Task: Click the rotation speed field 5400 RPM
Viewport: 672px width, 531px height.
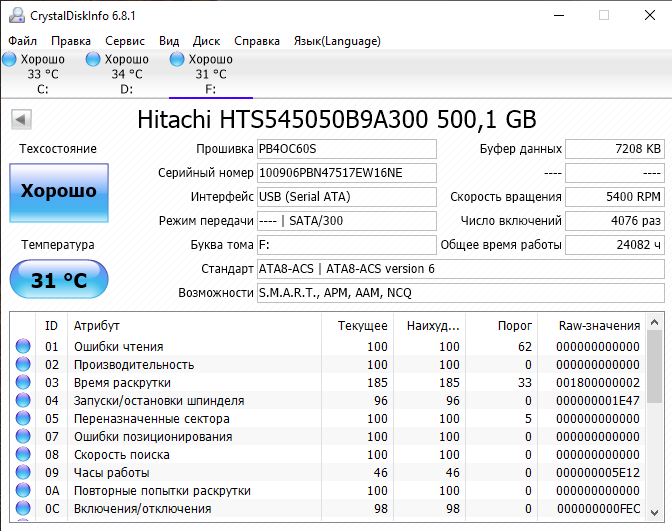Action: [615, 197]
